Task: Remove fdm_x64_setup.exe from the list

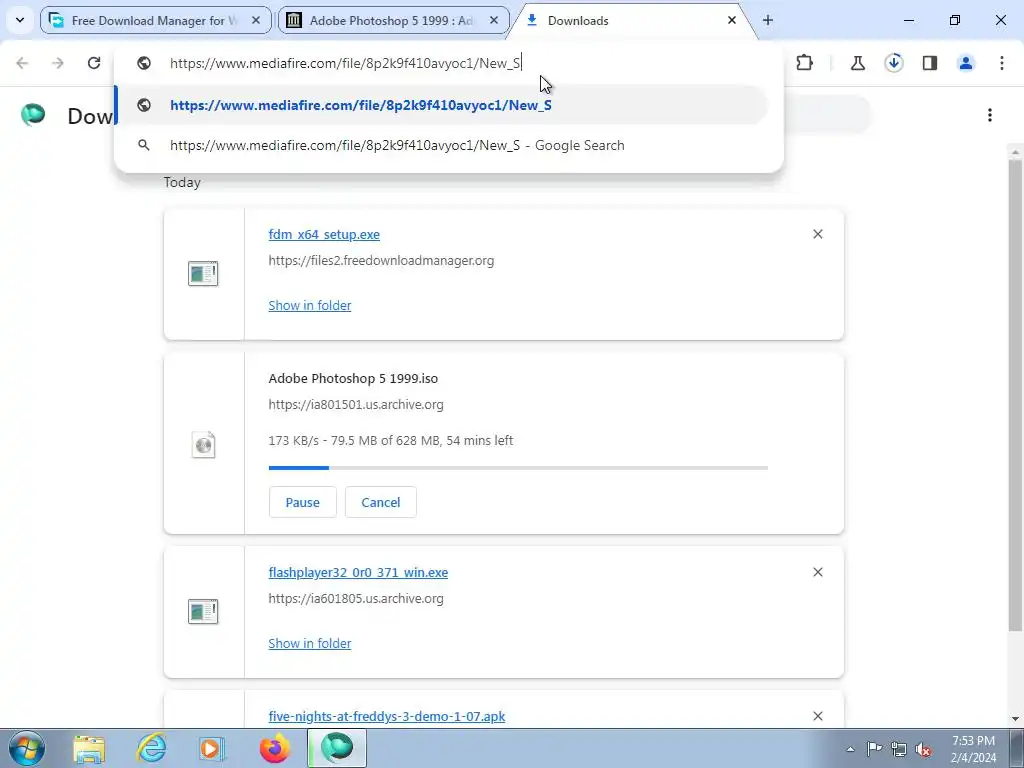Action: 818,234
